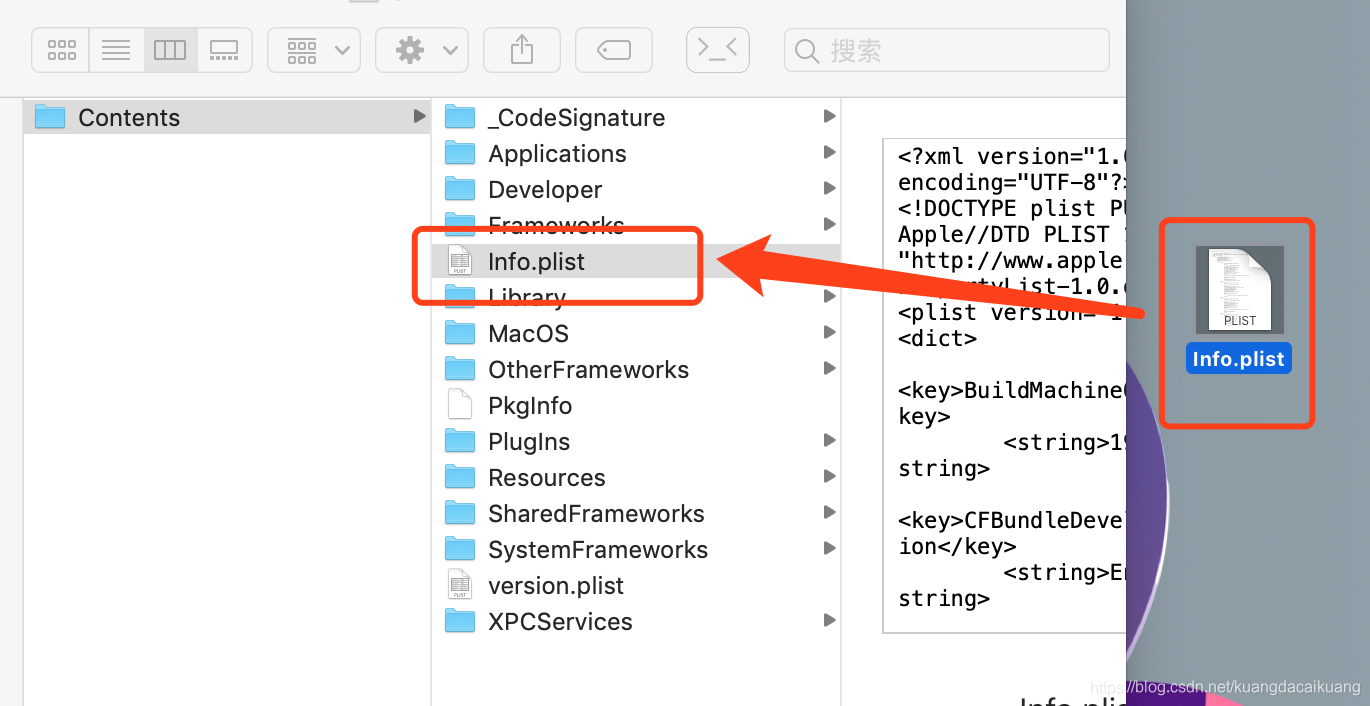Expand the PlugIns folder arrow
This screenshot has height=706, width=1370.
coord(829,440)
